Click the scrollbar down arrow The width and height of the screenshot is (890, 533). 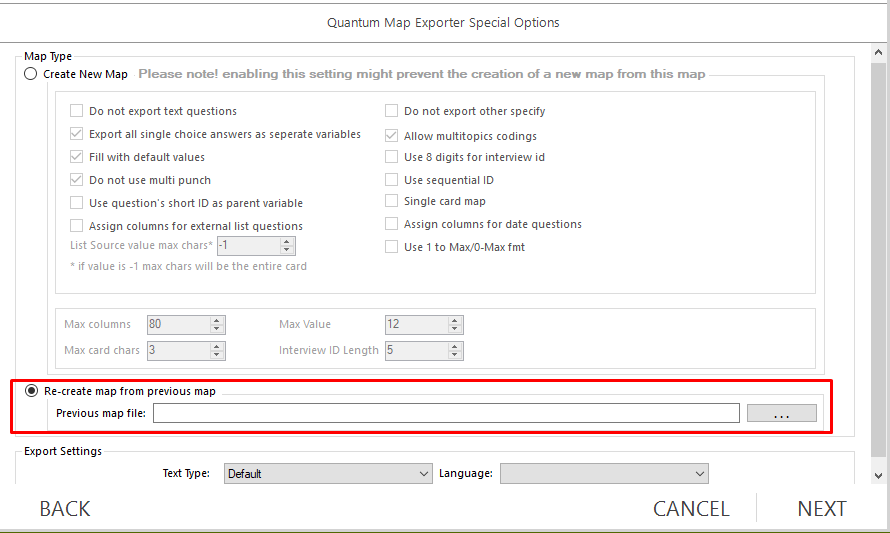878,476
